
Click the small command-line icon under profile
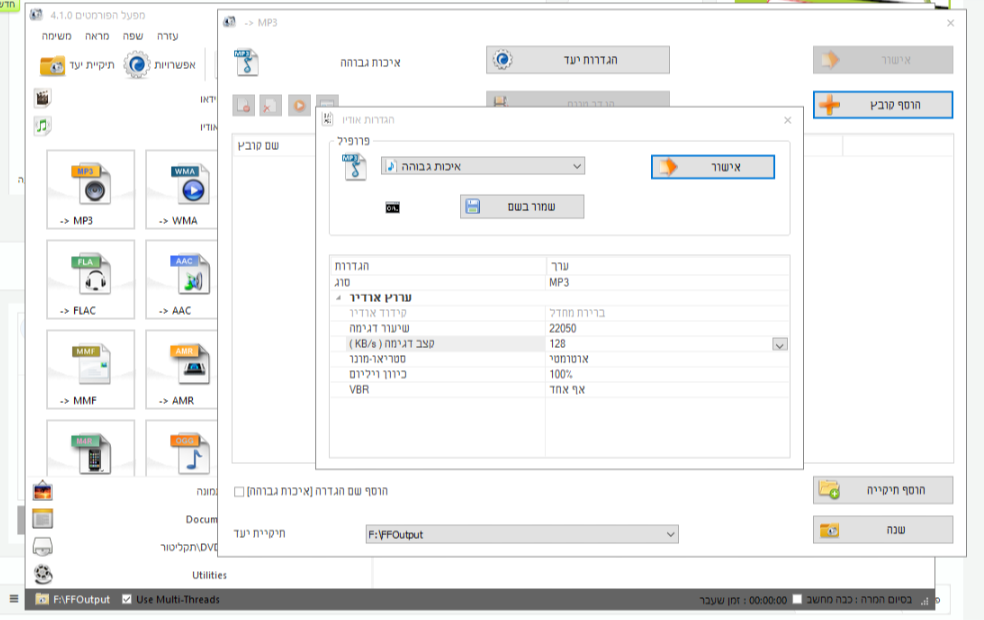point(392,208)
